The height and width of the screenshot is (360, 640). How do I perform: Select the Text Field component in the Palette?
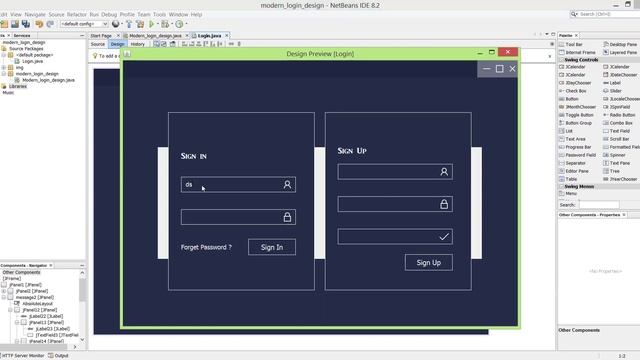tap(616, 131)
